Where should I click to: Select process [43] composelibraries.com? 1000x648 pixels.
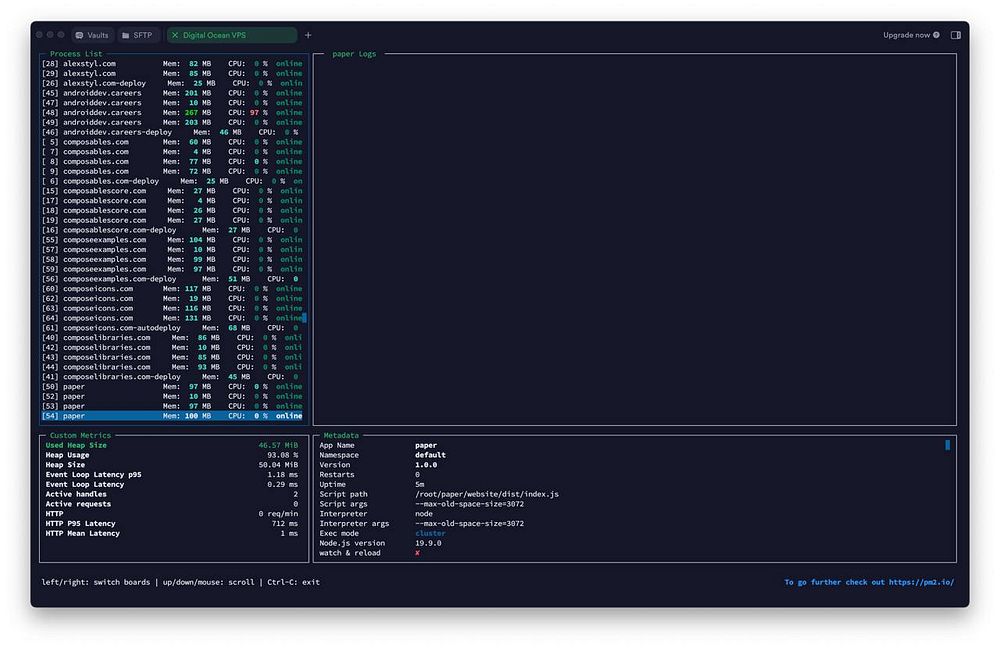point(172,357)
